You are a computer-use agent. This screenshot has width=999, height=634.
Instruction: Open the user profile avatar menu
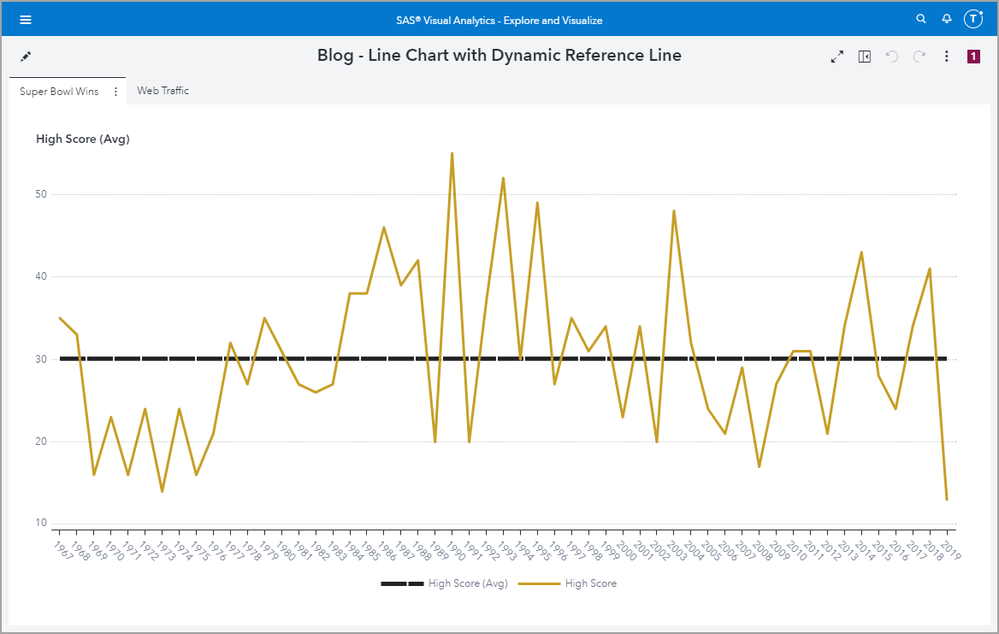tap(973, 20)
